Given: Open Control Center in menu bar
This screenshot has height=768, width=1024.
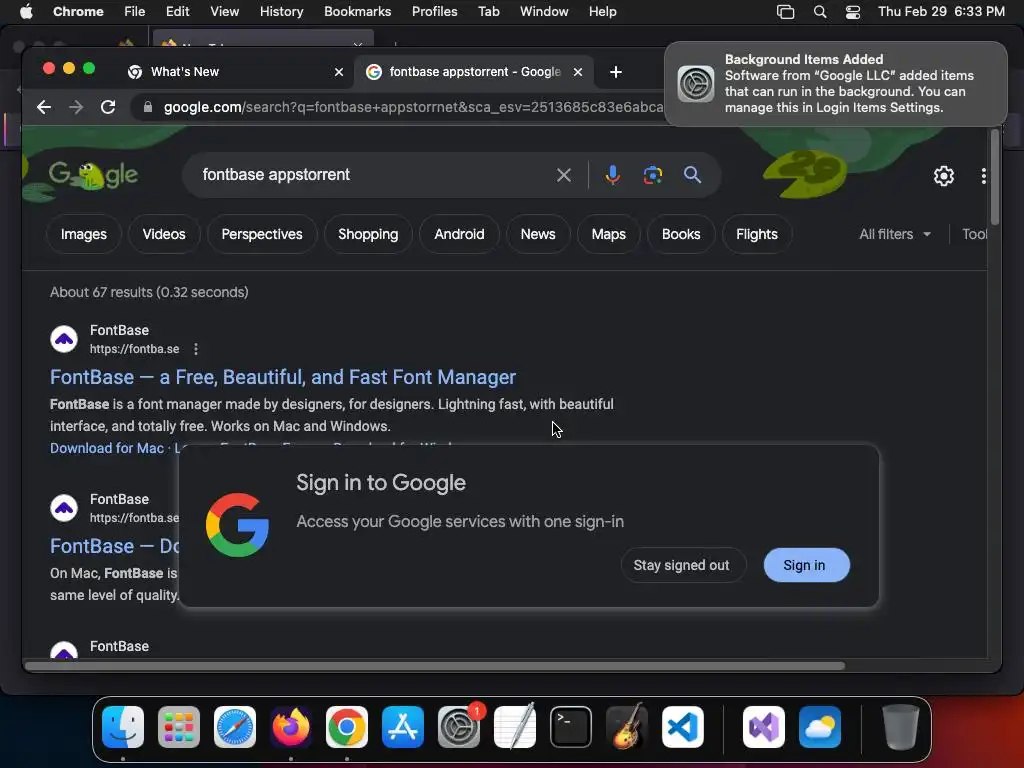Looking at the screenshot, I should pos(853,12).
